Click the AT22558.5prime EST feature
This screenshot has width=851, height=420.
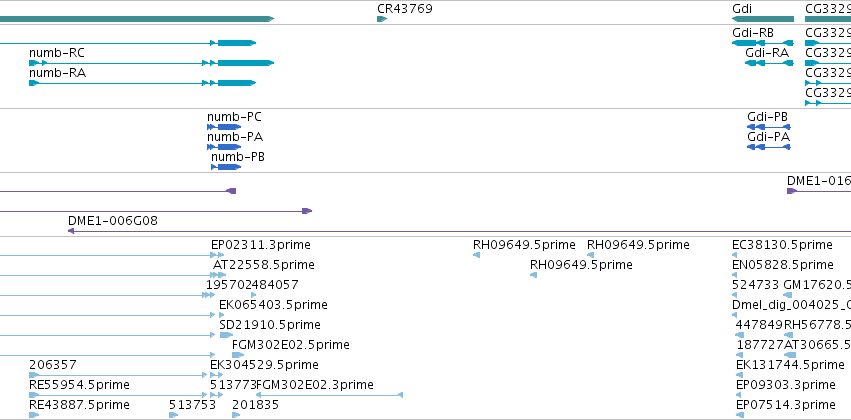tap(219, 275)
